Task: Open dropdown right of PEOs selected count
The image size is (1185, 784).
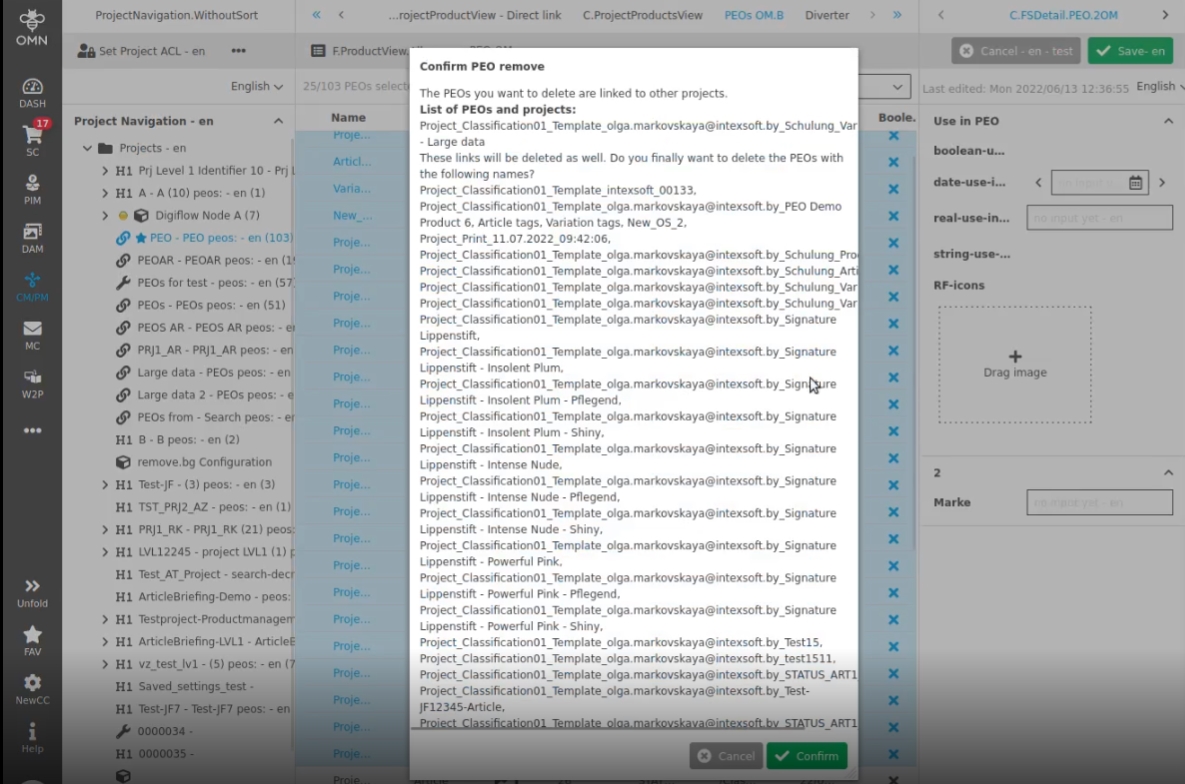Action: pos(897,86)
